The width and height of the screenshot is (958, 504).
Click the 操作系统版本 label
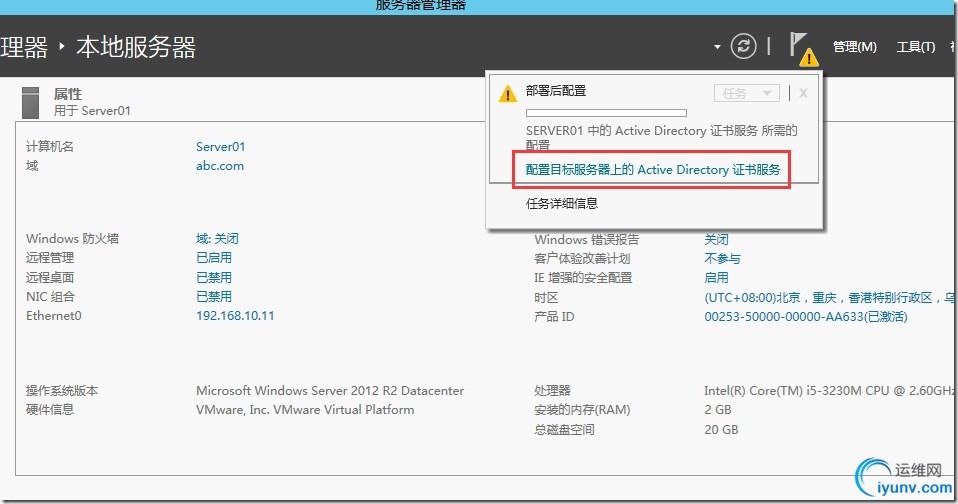(x=62, y=390)
